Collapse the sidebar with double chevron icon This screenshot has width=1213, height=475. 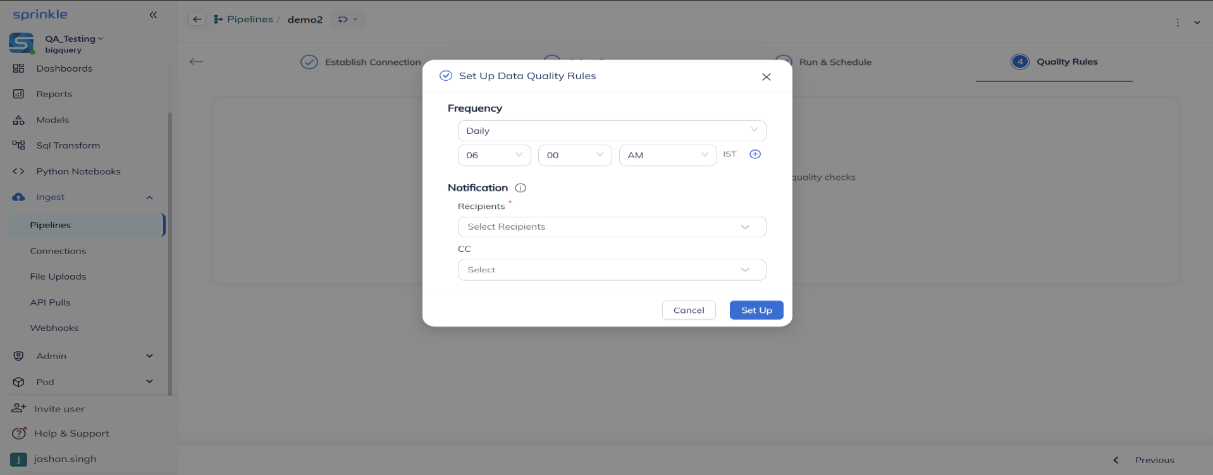tap(153, 15)
